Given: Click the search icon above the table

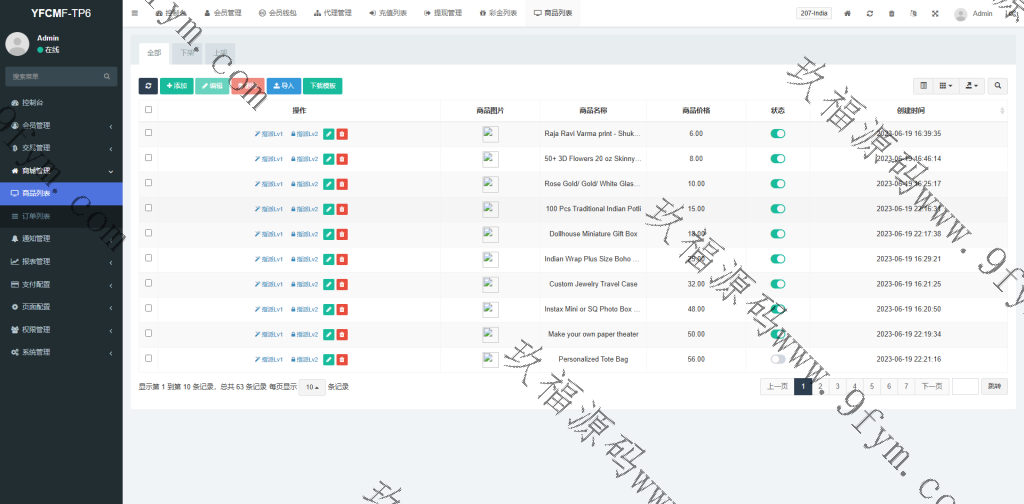Looking at the screenshot, I should [x=998, y=86].
